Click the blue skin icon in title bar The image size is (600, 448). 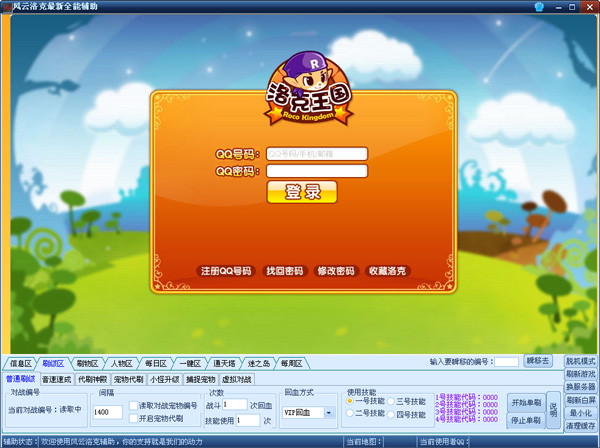[539, 7]
